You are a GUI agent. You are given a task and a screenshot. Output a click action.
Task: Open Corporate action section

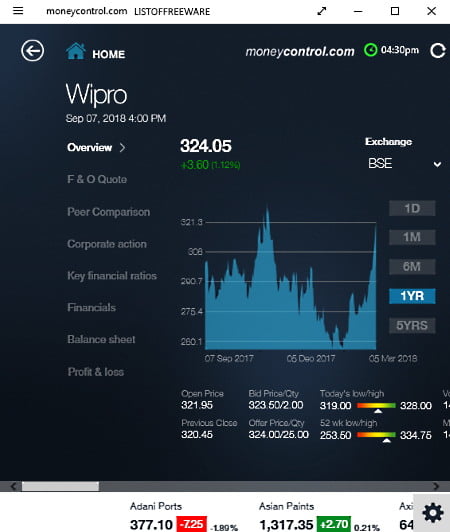pos(107,244)
